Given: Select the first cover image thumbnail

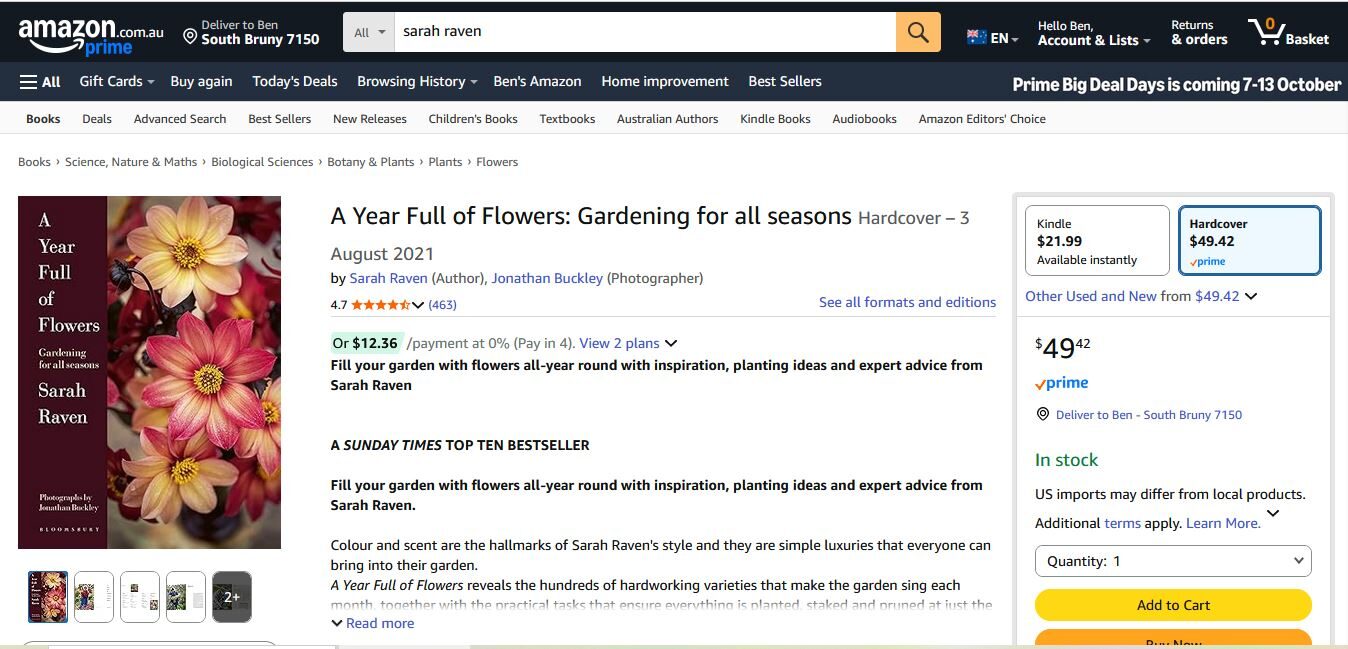Looking at the screenshot, I should [48, 597].
